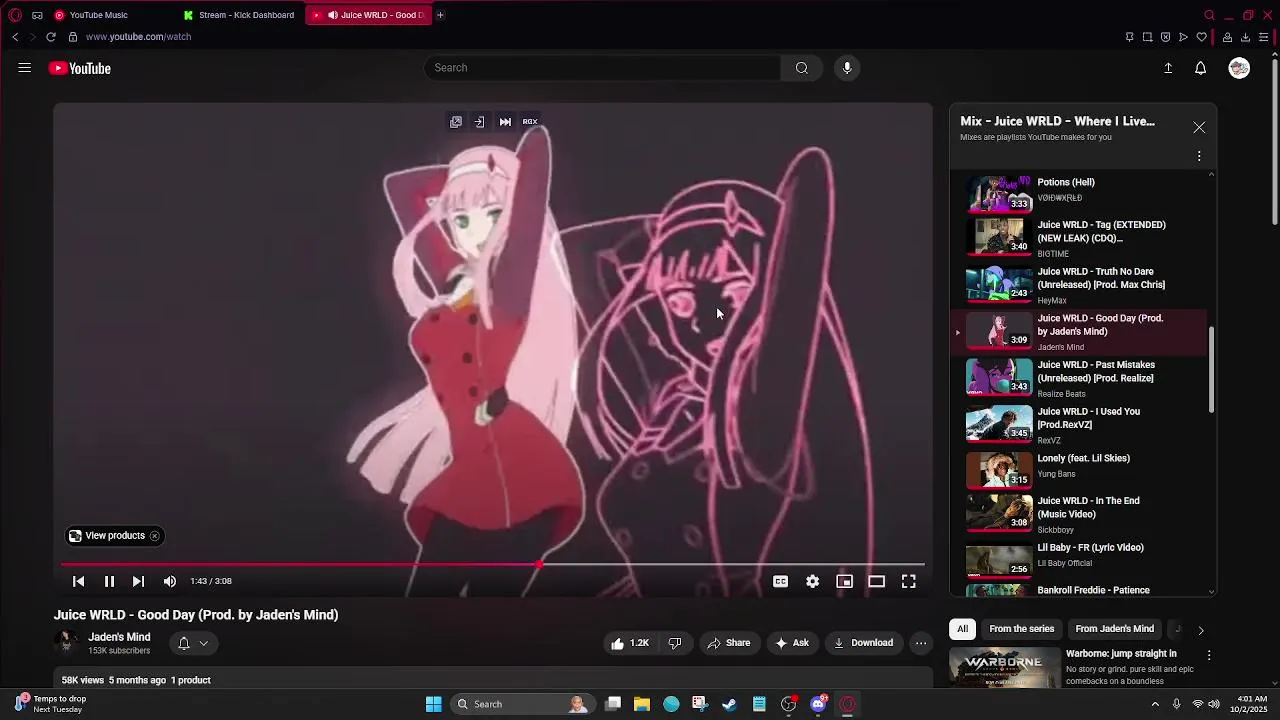The width and height of the screenshot is (1280, 720).
Task: Like this video (1.2K)
Action: [x=630, y=643]
